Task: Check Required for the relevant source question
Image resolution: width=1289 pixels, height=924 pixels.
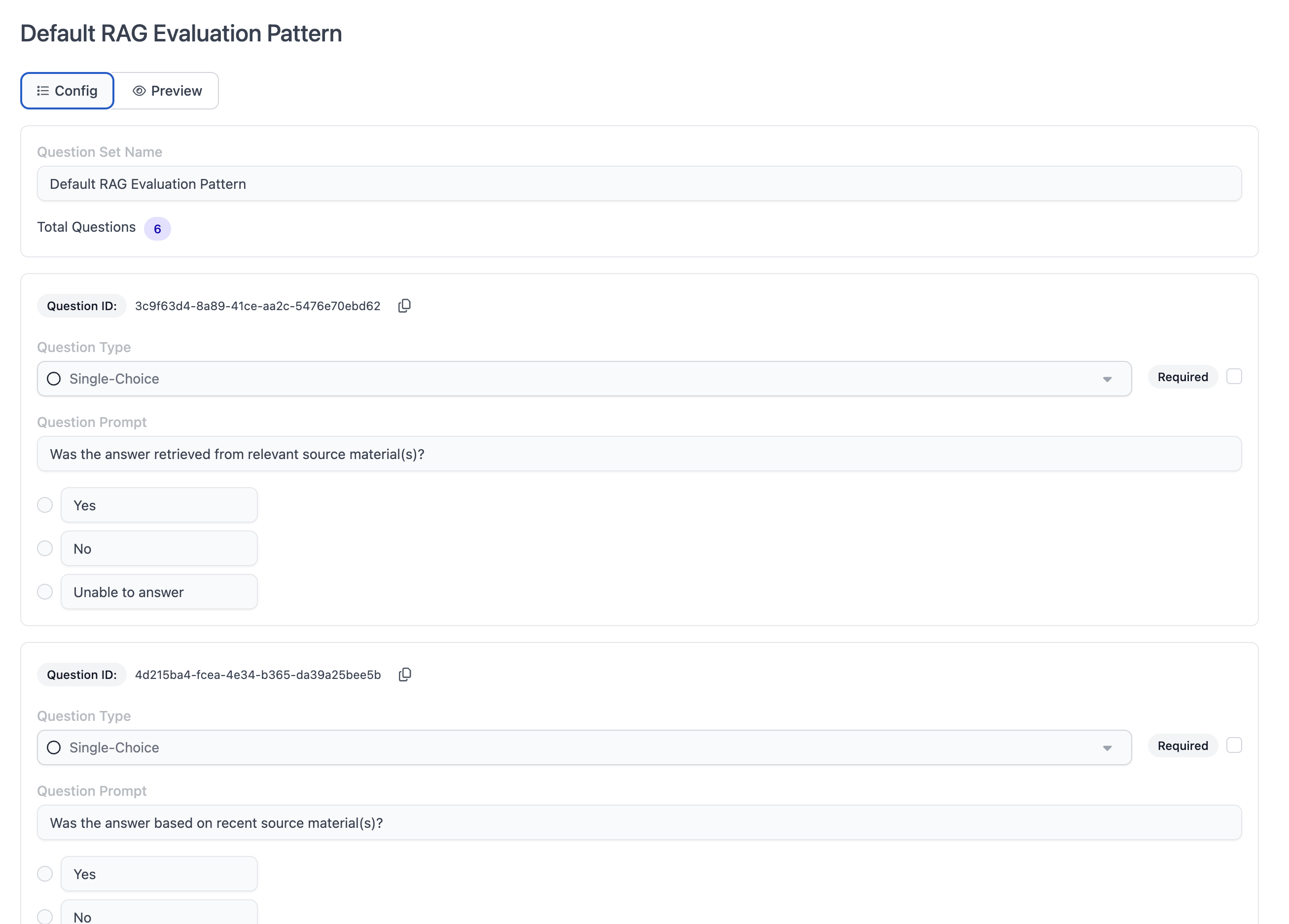Action: (1234, 376)
